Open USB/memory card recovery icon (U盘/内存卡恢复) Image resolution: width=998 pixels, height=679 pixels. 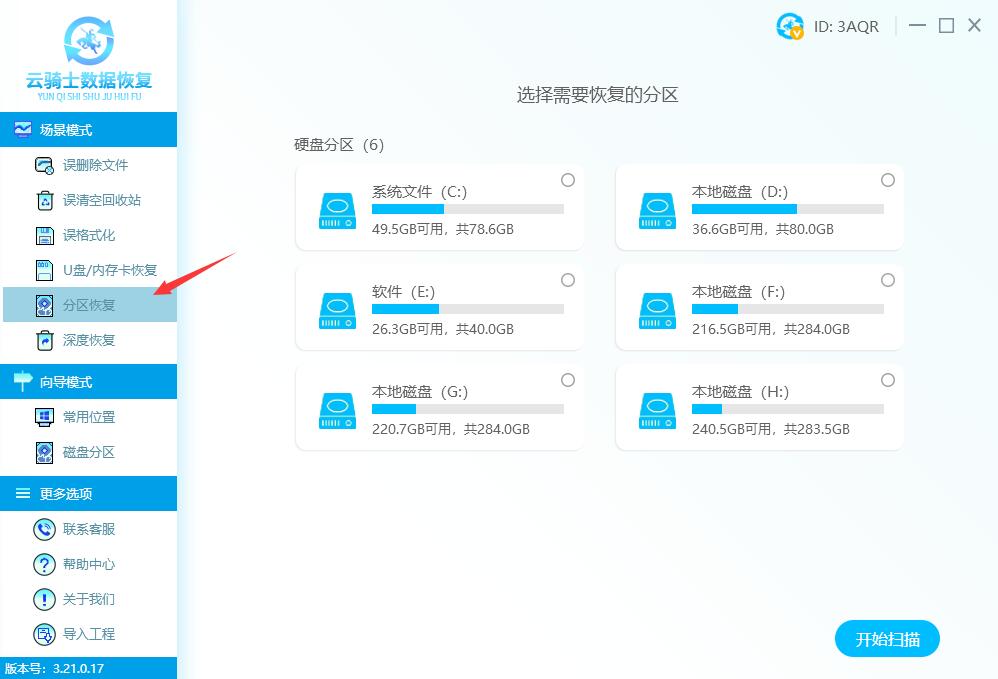click(x=45, y=270)
